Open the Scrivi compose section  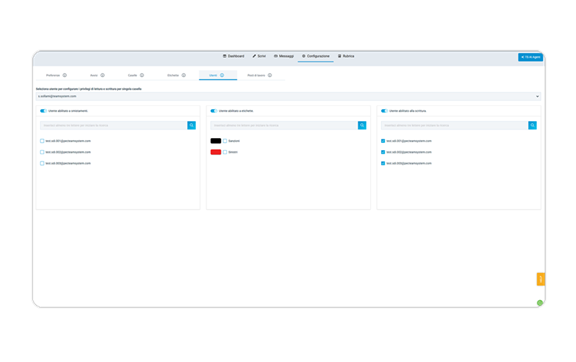point(259,56)
